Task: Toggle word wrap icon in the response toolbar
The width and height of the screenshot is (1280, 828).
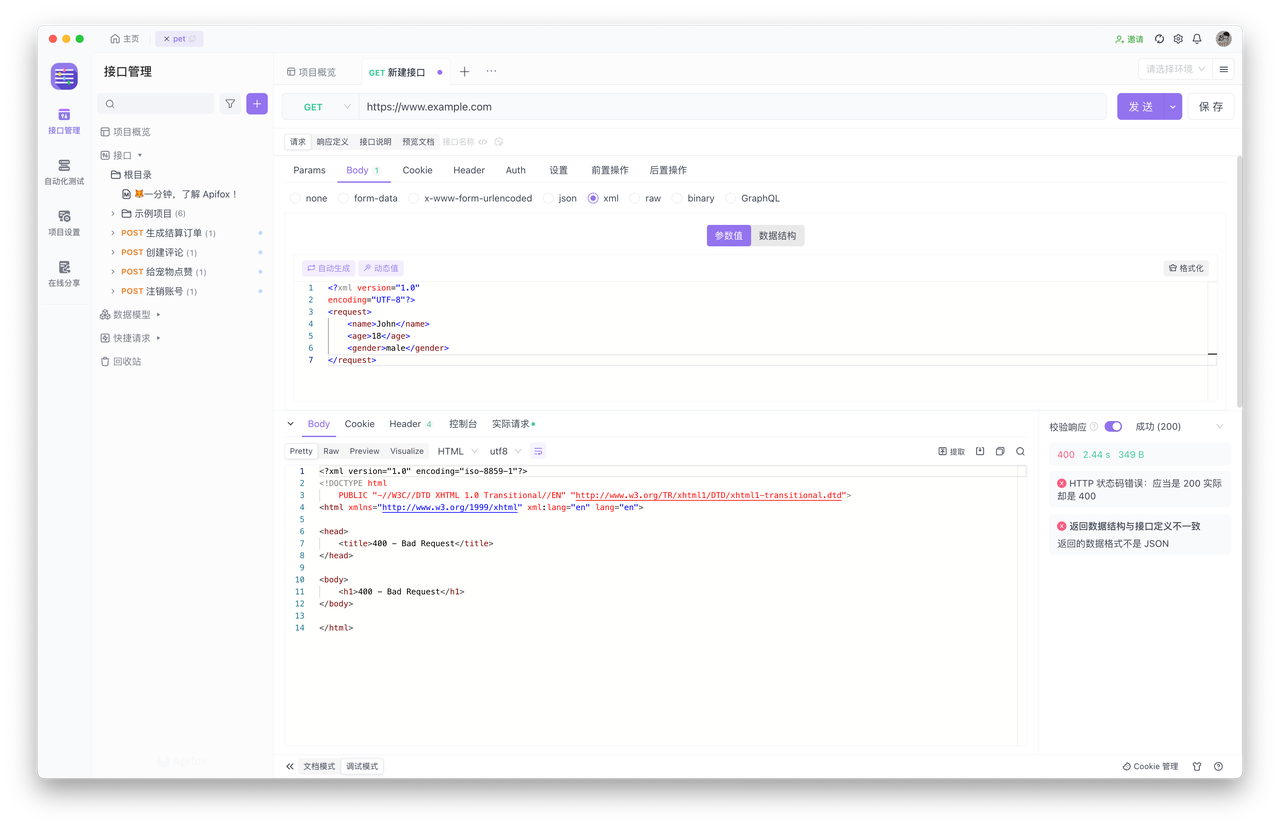Action: pos(538,451)
